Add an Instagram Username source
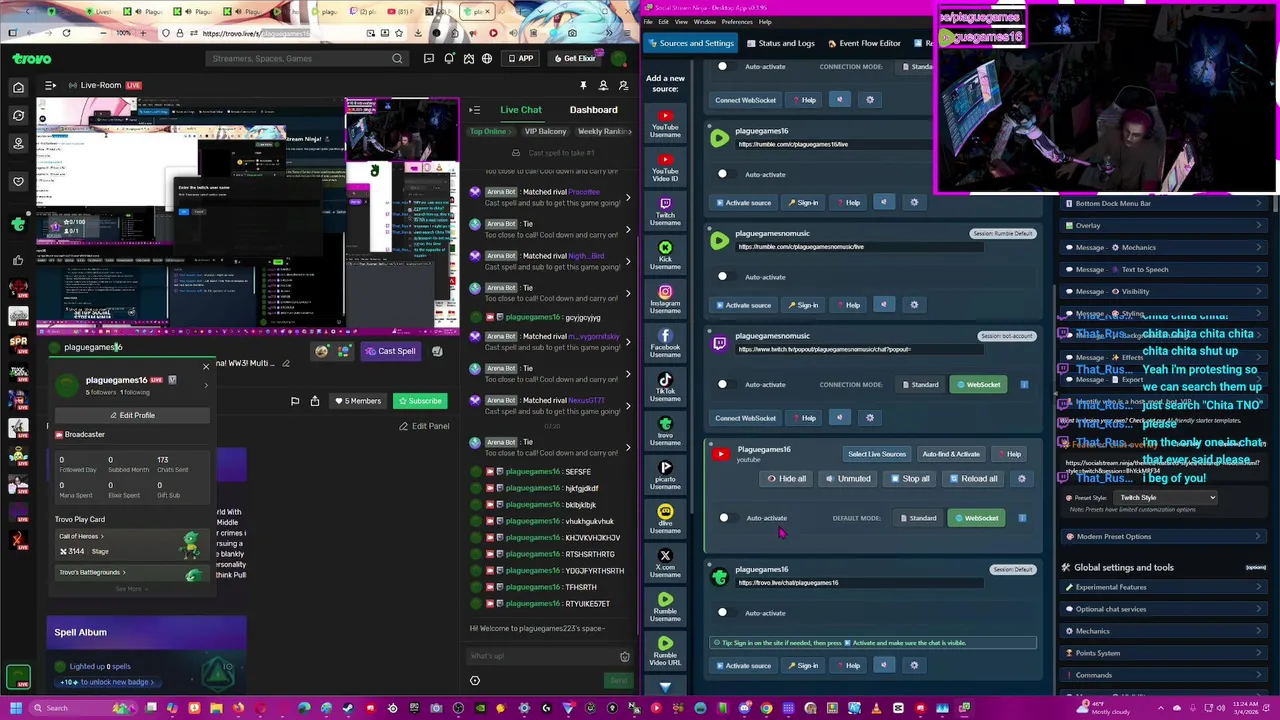 coord(665,298)
